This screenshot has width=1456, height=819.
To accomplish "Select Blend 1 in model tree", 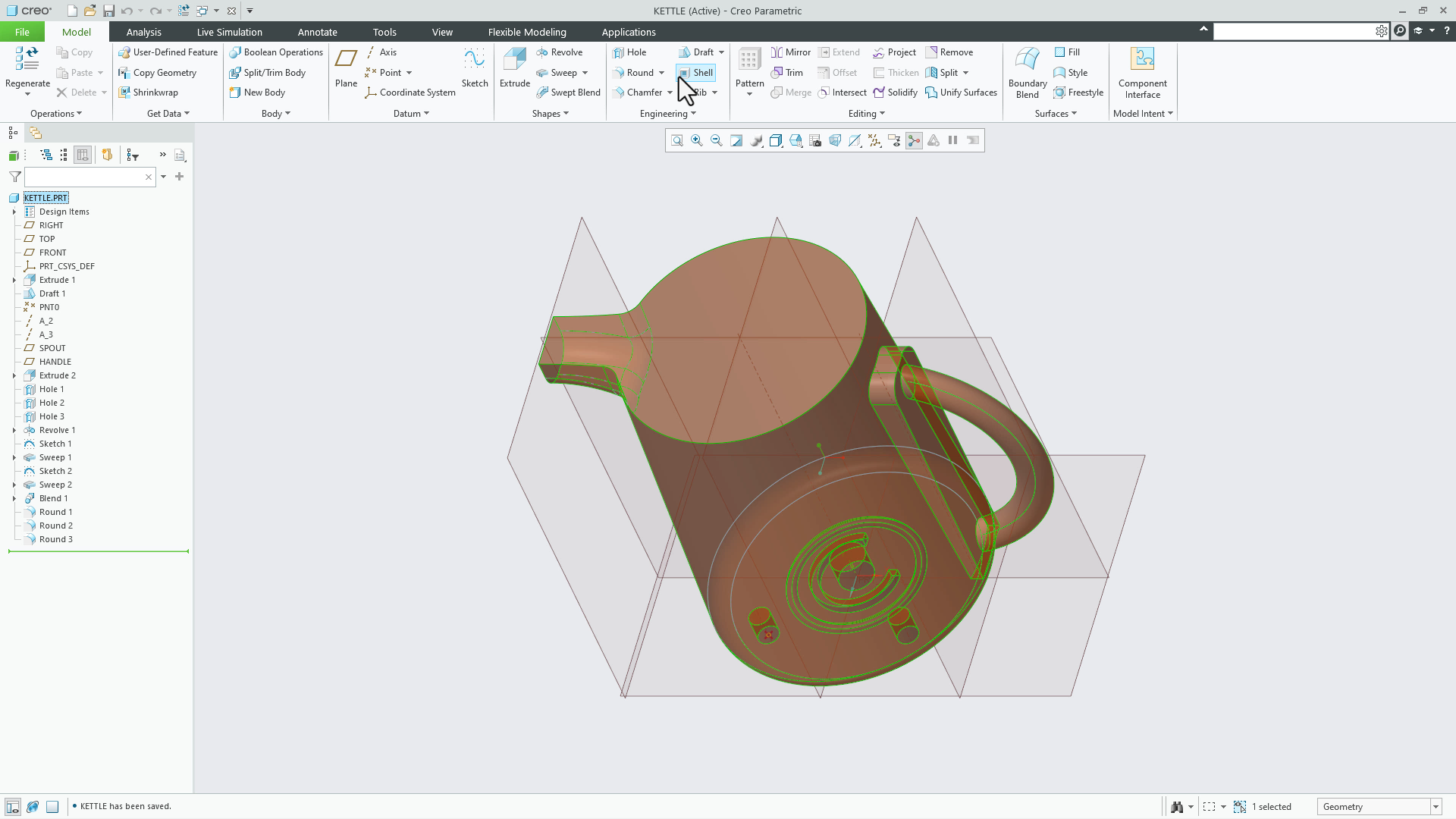I will [53, 498].
